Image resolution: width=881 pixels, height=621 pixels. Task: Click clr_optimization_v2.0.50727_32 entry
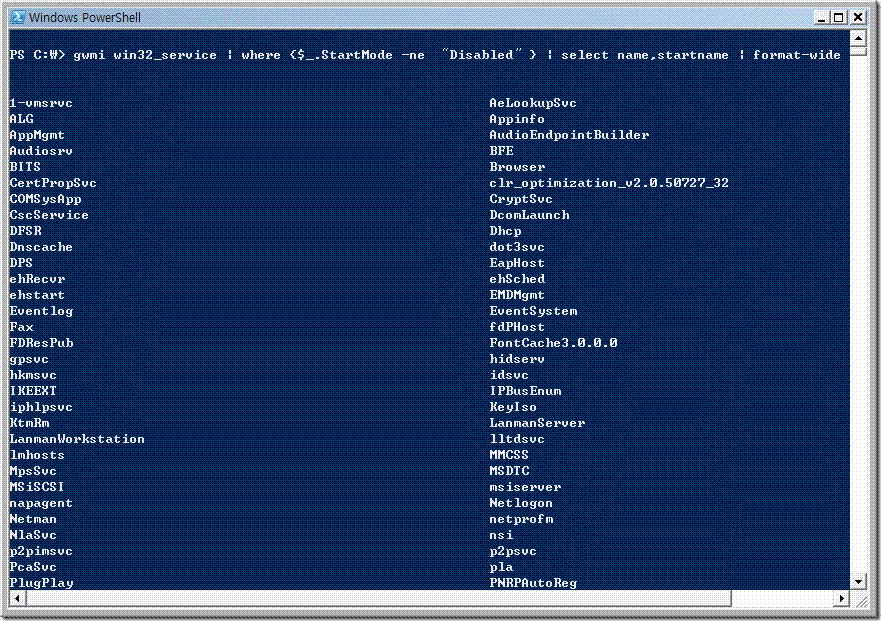point(608,183)
